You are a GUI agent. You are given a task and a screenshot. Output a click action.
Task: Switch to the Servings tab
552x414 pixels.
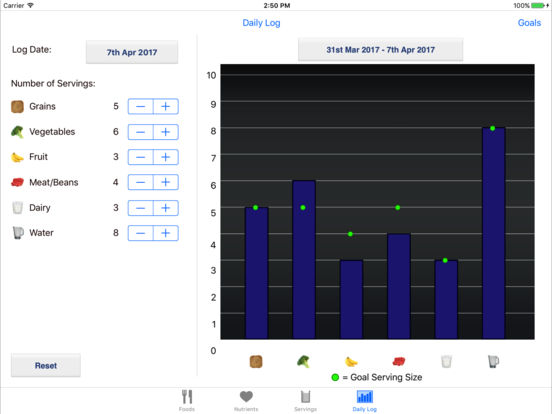pyautogui.click(x=306, y=401)
